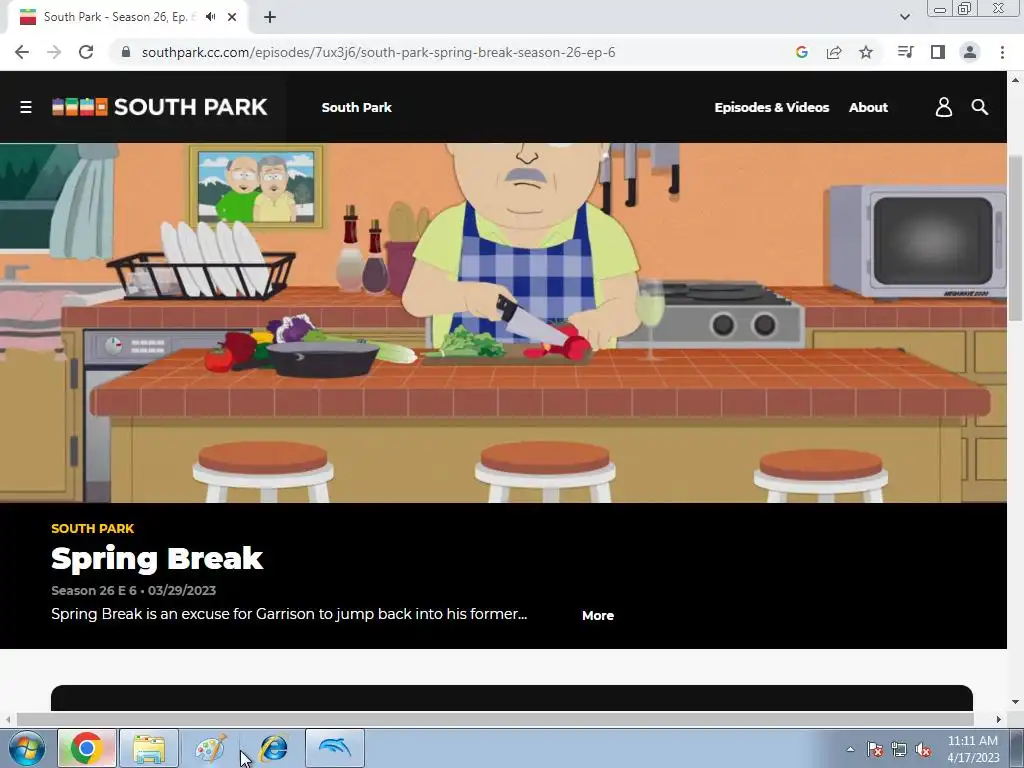Click the browser forward arrow
Viewport: 1024px width, 768px height.
pyautogui.click(x=54, y=52)
